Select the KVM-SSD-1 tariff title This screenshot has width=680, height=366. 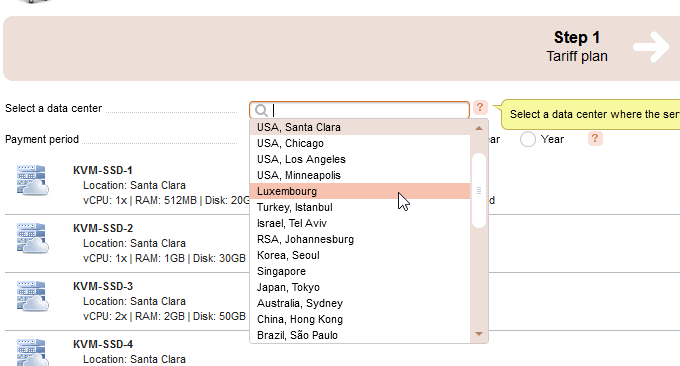click(x=103, y=170)
